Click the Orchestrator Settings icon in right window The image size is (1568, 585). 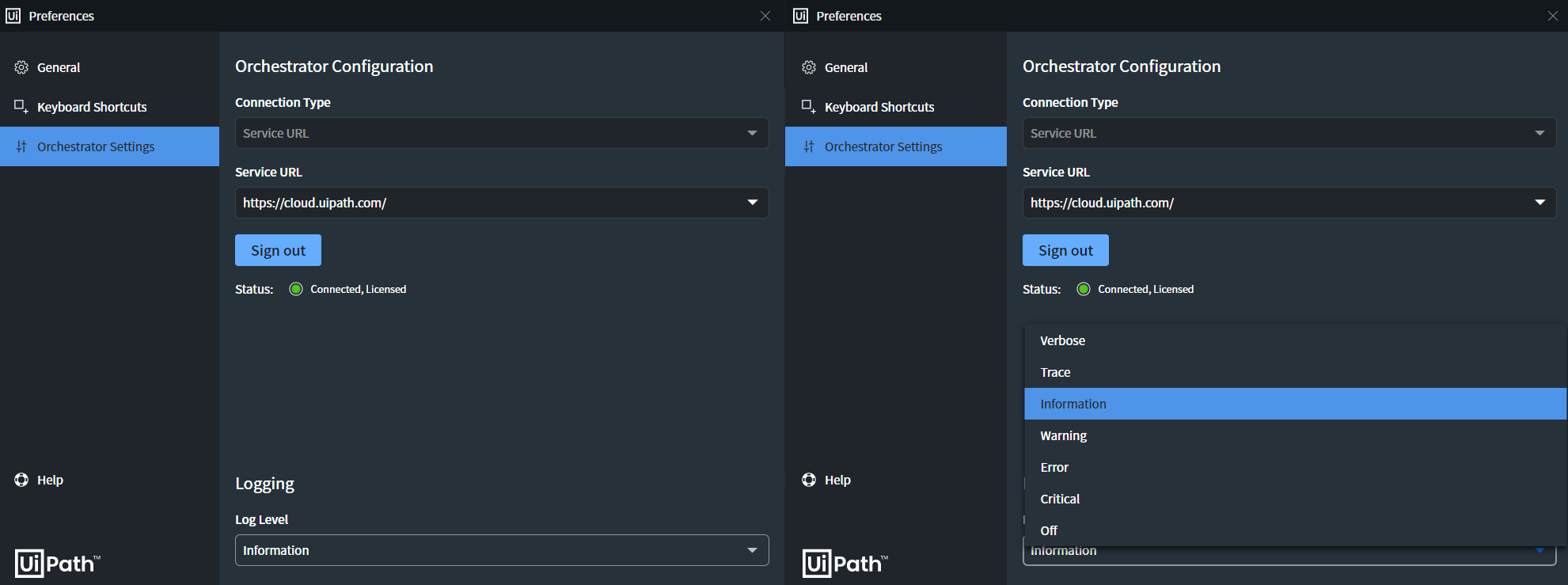point(809,146)
